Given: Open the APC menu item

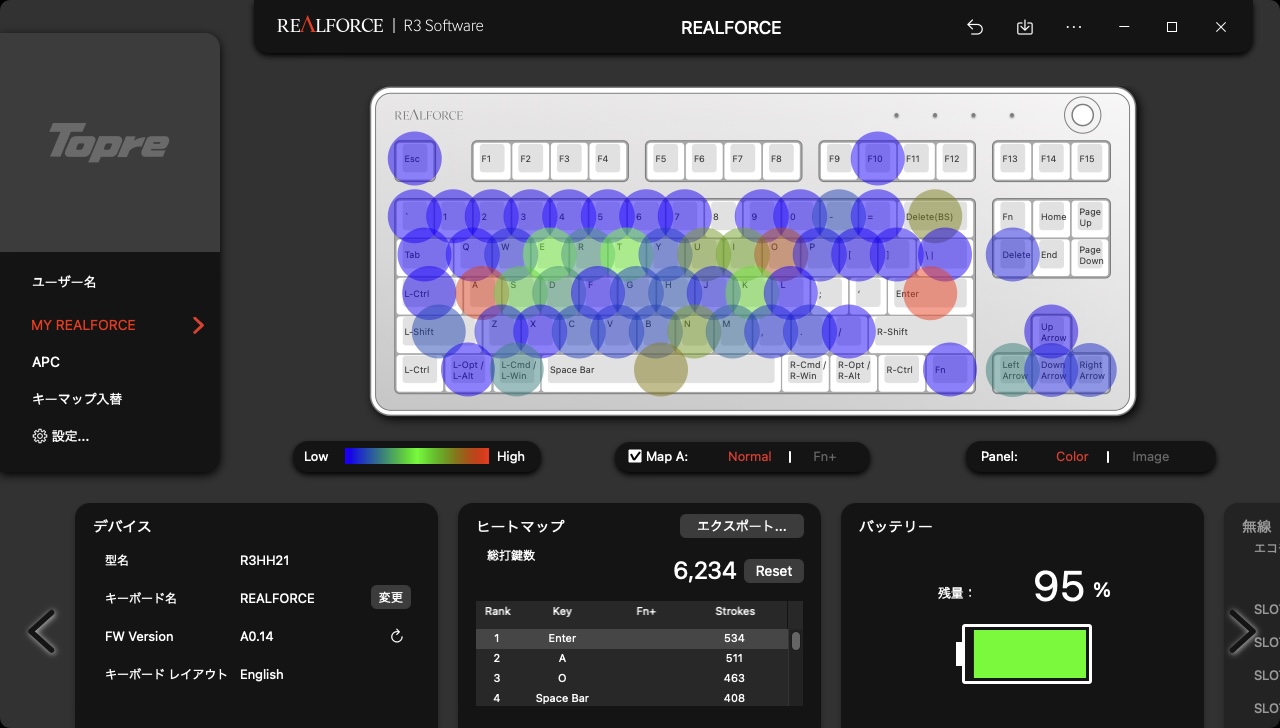Looking at the screenshot, I should coord(45,361).
